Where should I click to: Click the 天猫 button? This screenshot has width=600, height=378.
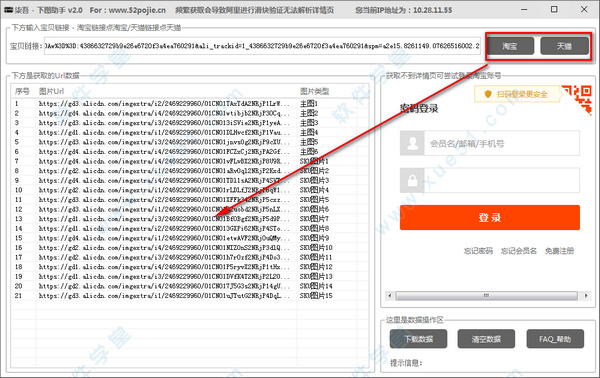[x=564, y=46]
